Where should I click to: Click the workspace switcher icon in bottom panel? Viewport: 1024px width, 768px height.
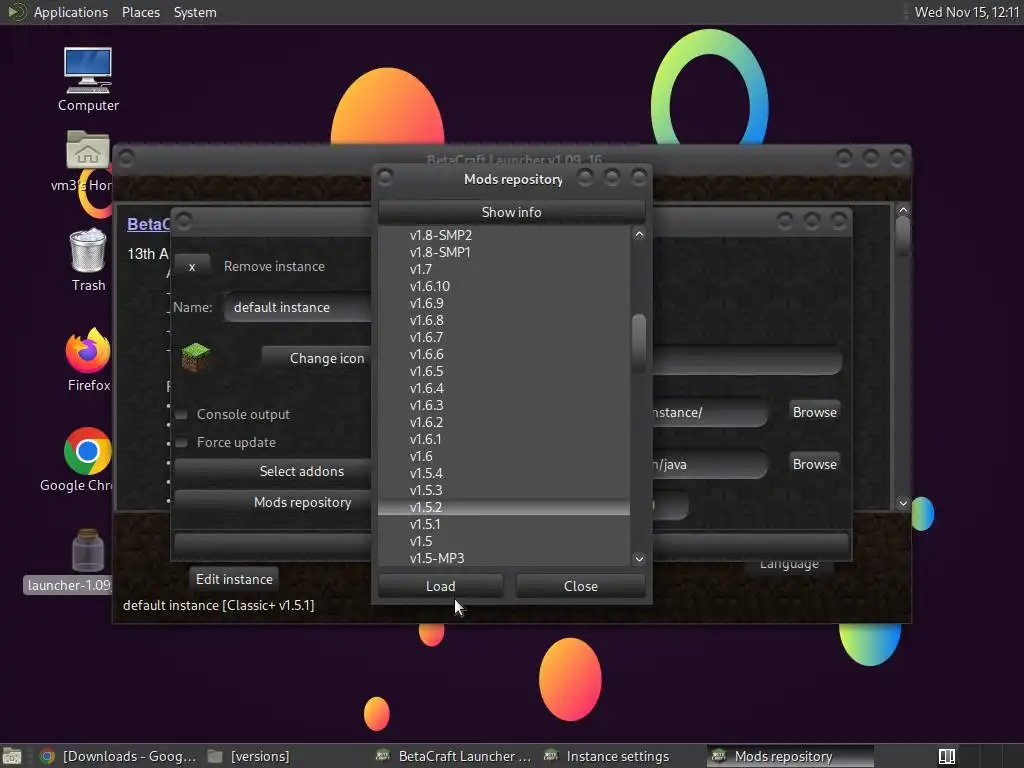[947, 756]
